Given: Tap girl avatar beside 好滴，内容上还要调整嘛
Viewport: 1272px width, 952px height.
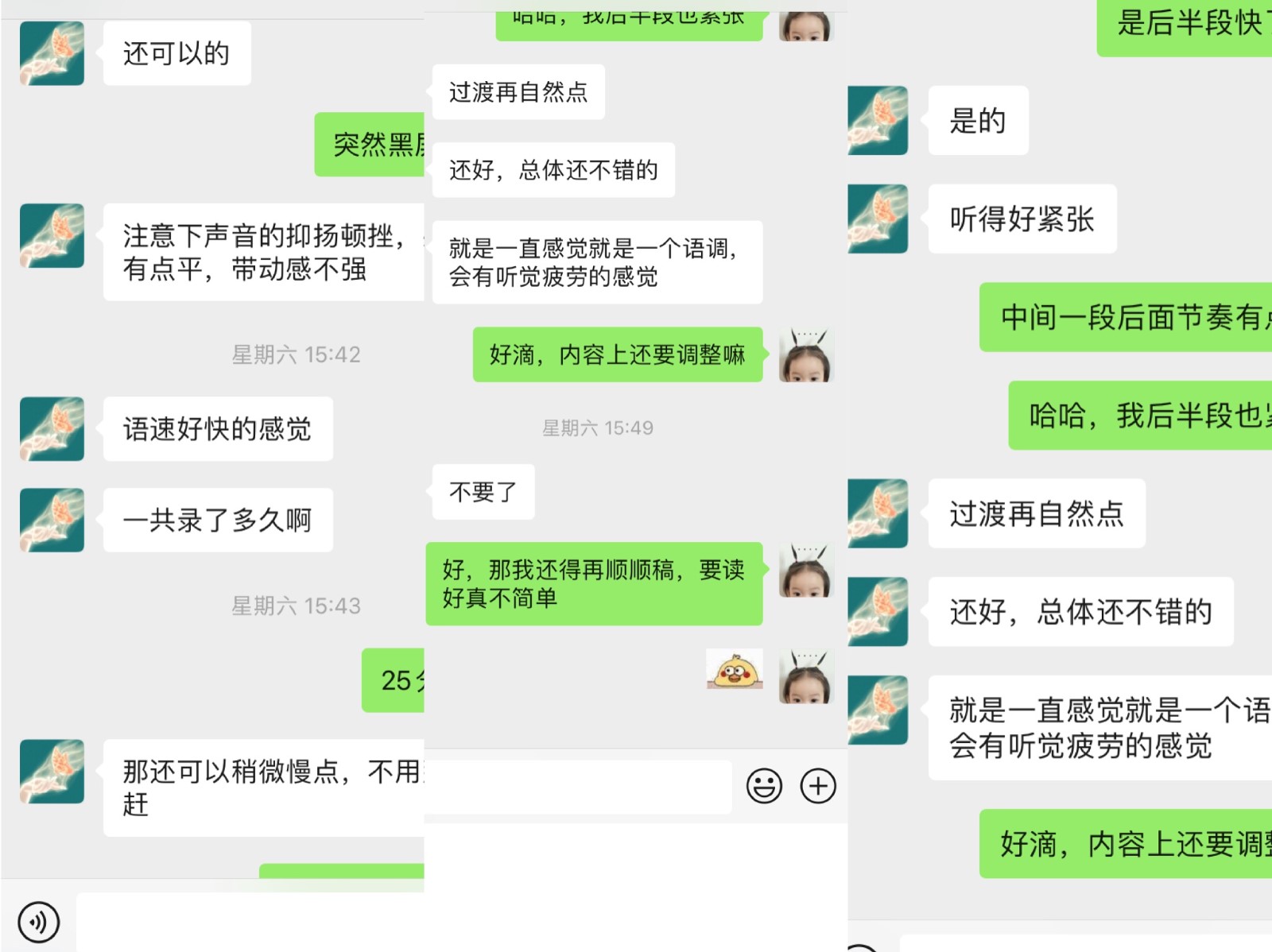Looking at the screenshot, I should pos(805,355).
